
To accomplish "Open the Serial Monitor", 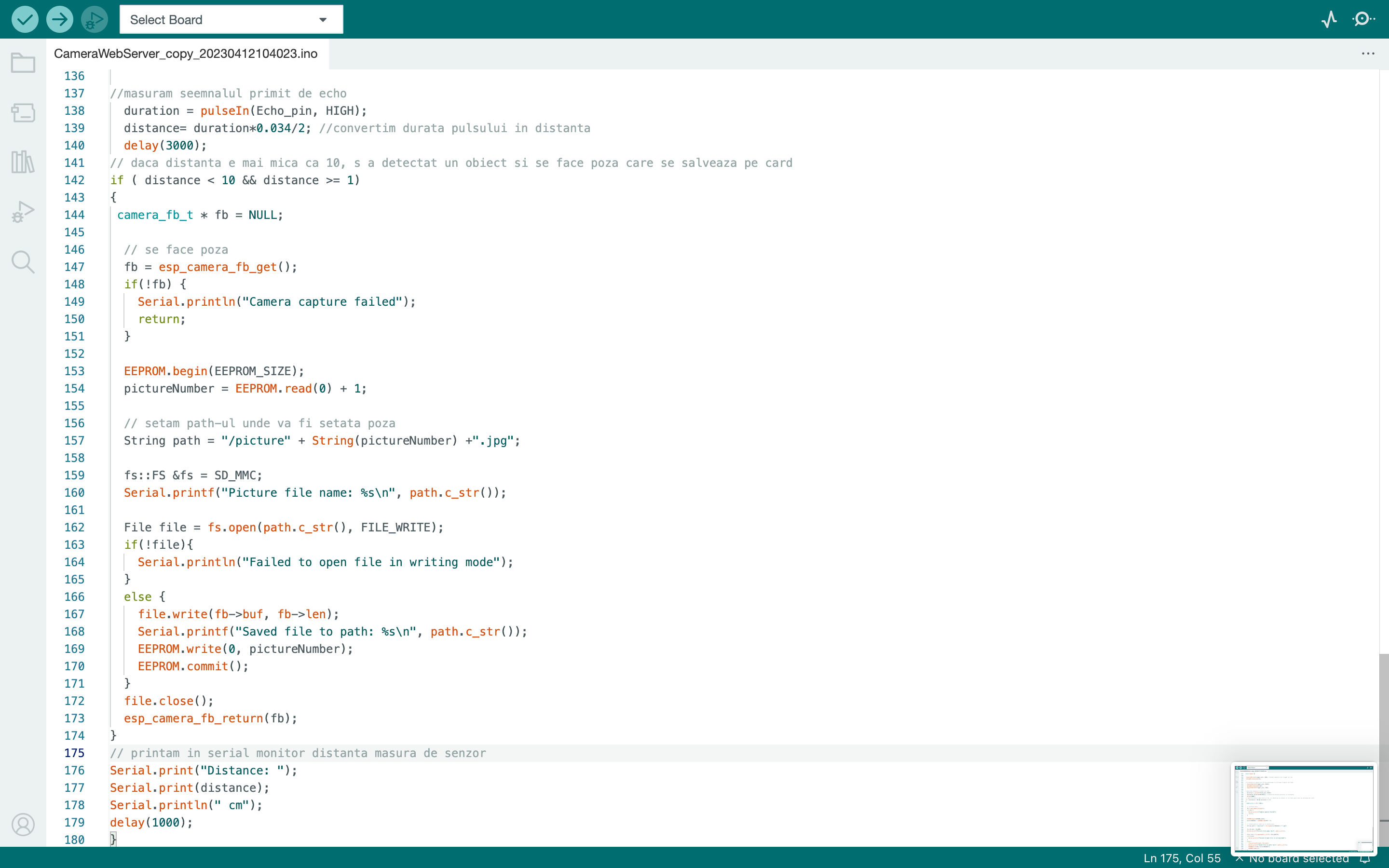I will [1364, 19].
